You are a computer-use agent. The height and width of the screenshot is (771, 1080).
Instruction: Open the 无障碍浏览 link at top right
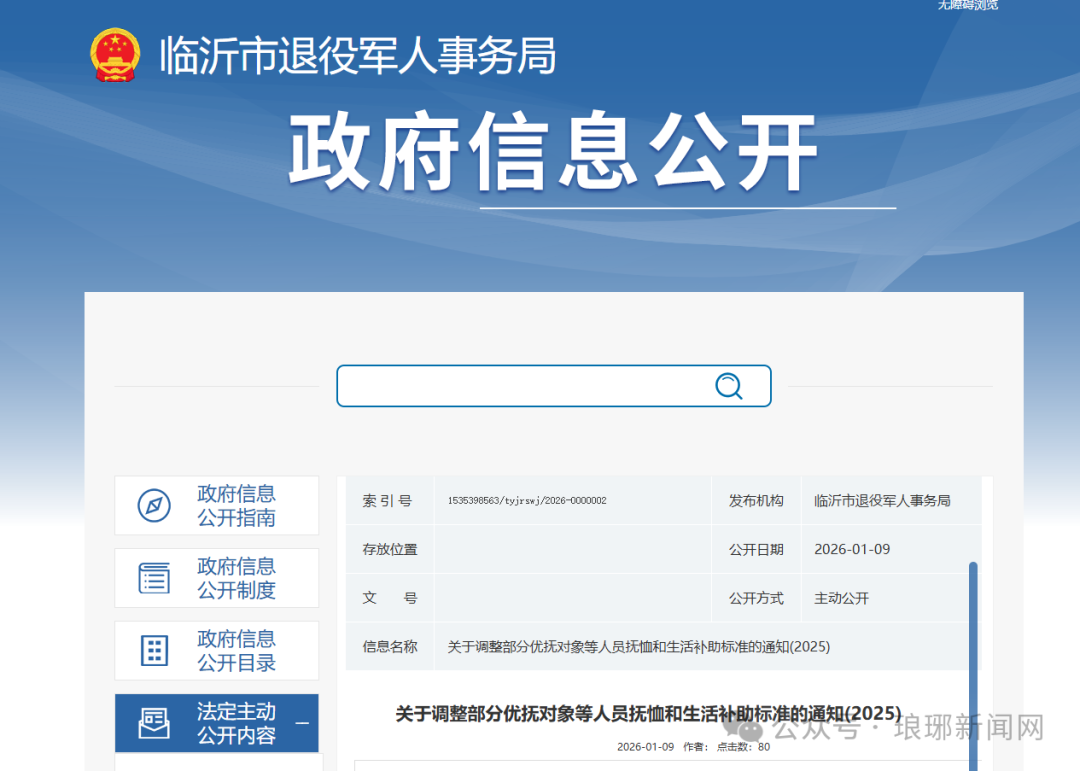pos(967,6)
